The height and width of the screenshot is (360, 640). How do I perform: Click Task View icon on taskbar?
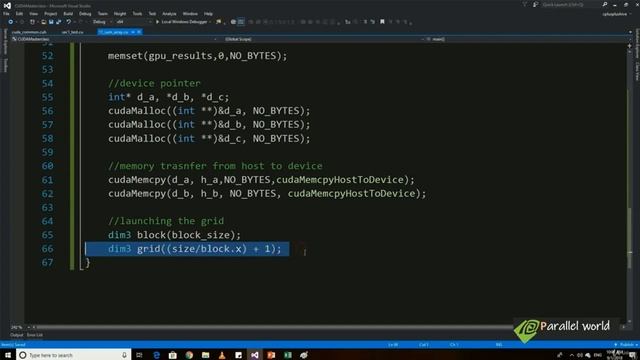point(139,355)
